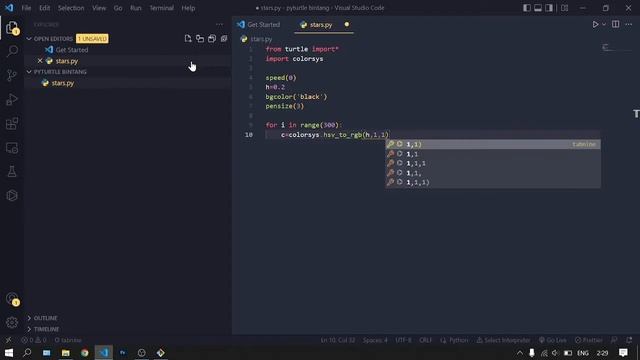This screenshot has width=640, height=360.
Task: Switch to the Get Started tab
Action: (259, 24)
